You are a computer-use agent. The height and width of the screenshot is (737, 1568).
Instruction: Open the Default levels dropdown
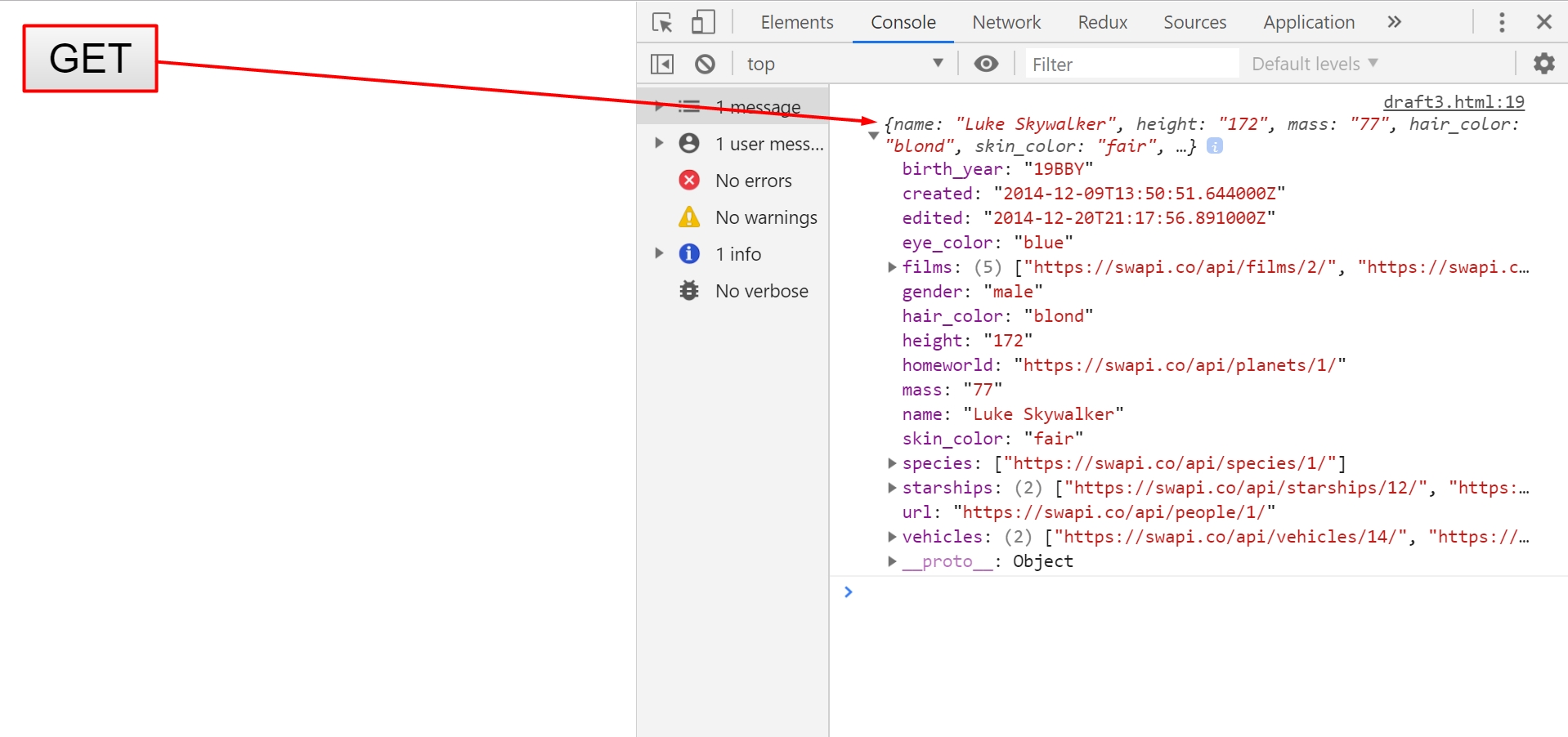[1315, 64]
